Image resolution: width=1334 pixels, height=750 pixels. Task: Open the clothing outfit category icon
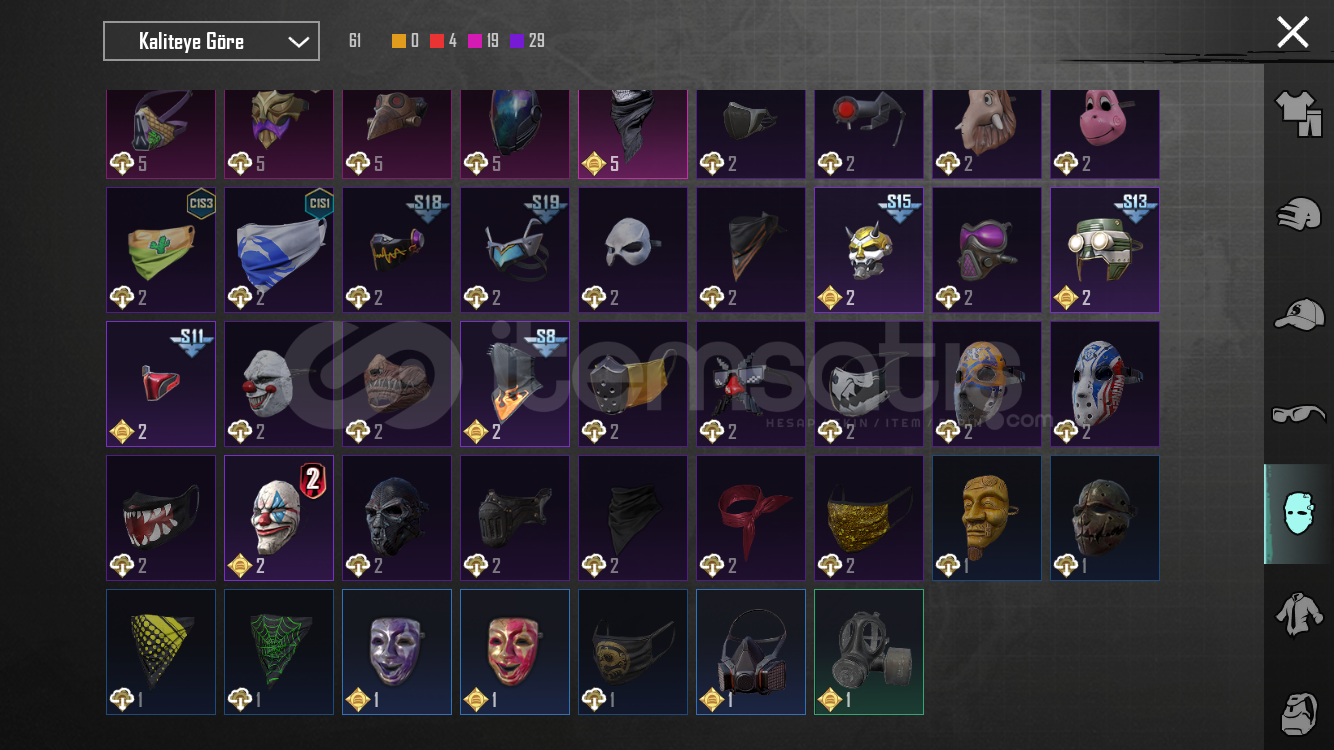point(1298,114)
